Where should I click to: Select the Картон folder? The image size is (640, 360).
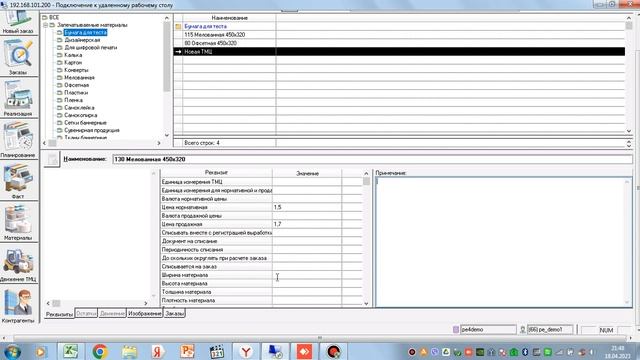[73, 62]
